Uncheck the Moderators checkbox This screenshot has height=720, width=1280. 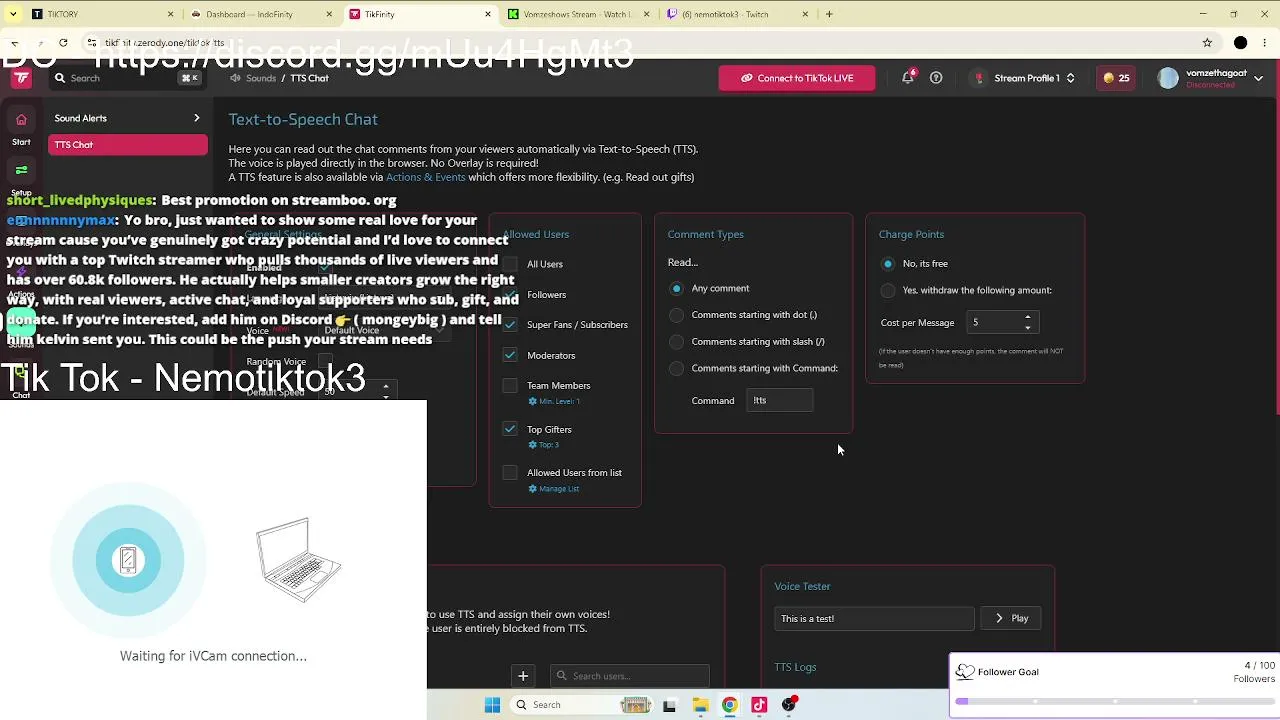pyautogui.click(x=510, y=355)
